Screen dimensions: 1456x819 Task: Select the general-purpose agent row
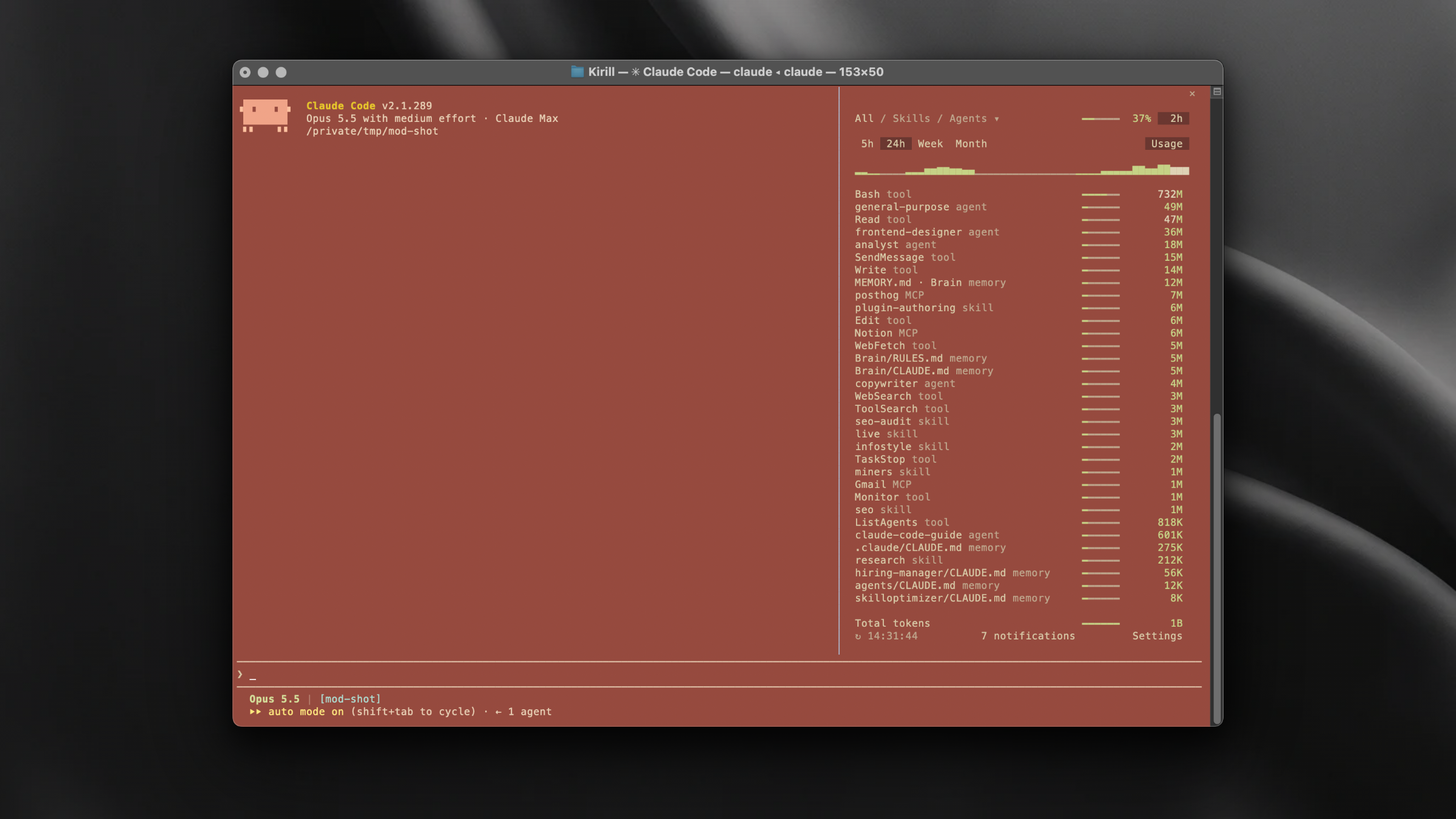pyautogui.click(x=1019, y=207)
